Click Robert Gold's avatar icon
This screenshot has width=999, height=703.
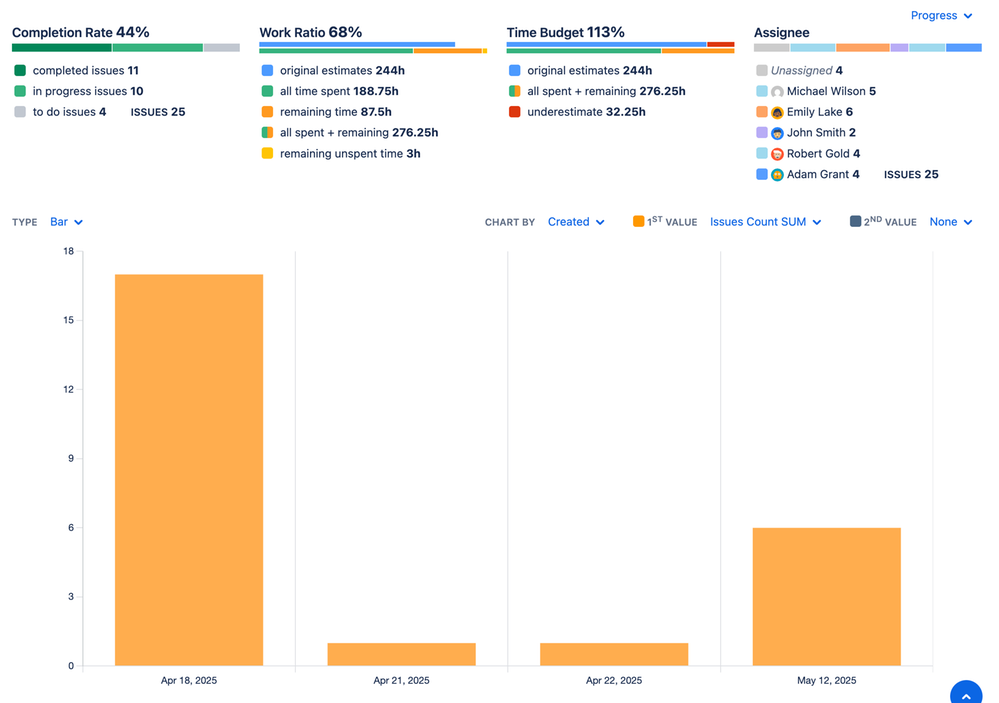777,154
